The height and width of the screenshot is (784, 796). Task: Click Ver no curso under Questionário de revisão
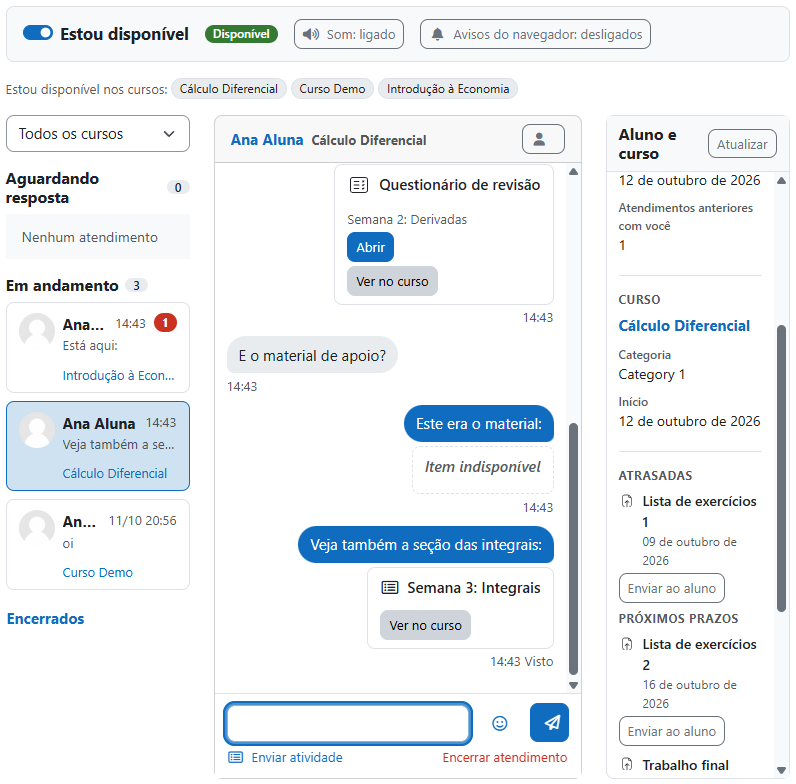tap(392, 281)
